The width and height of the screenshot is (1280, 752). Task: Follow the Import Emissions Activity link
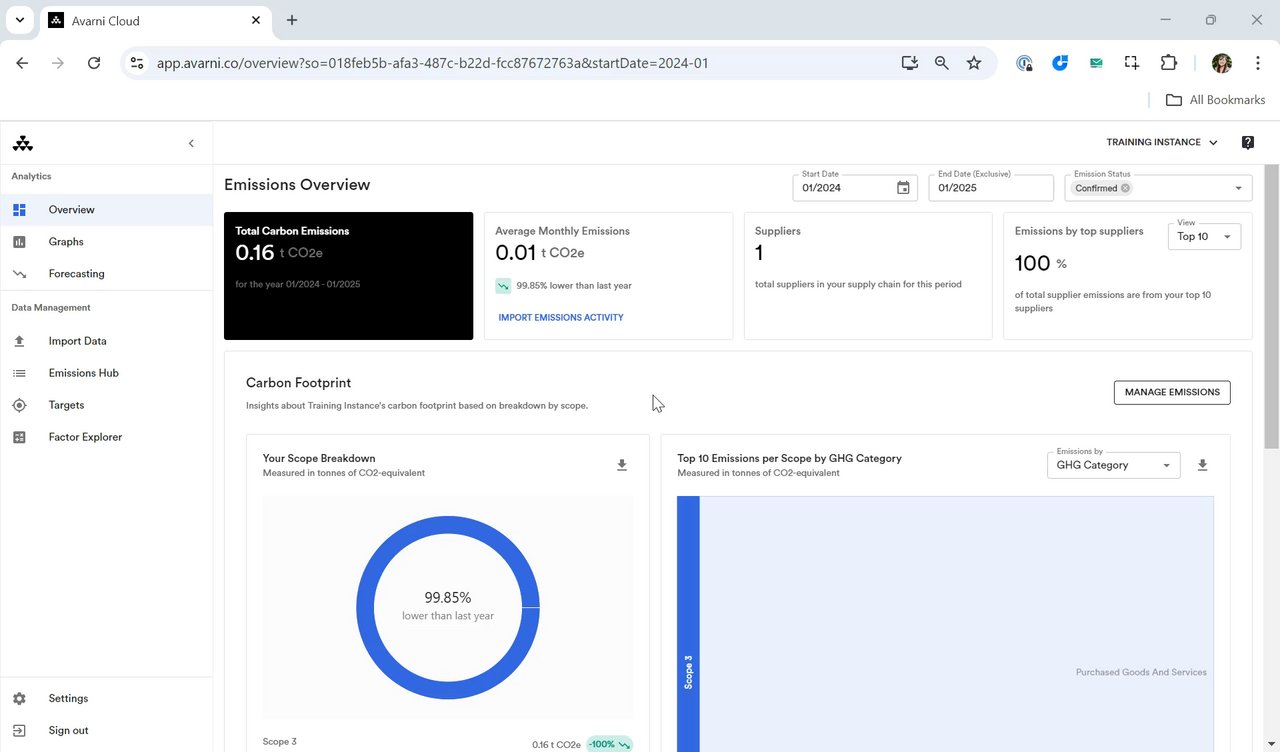click(560, 318)
